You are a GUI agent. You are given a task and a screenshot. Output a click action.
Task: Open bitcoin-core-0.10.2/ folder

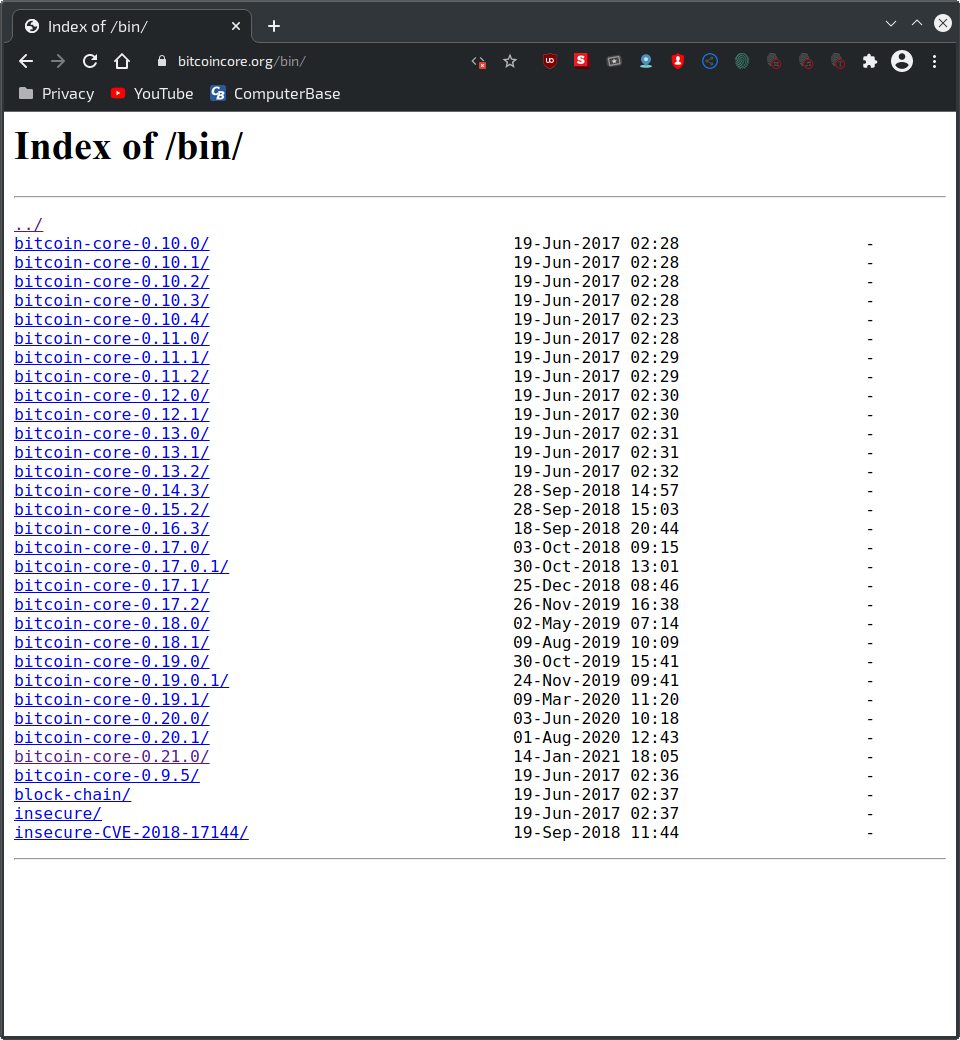pyautogui.click(x=111, y=281)
